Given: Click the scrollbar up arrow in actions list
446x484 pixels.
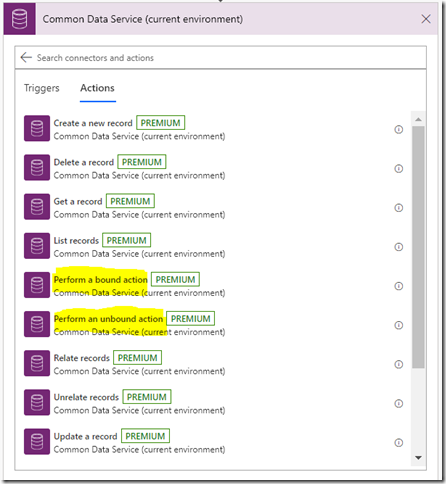Looking at the screenshot, I should [418, 119].
